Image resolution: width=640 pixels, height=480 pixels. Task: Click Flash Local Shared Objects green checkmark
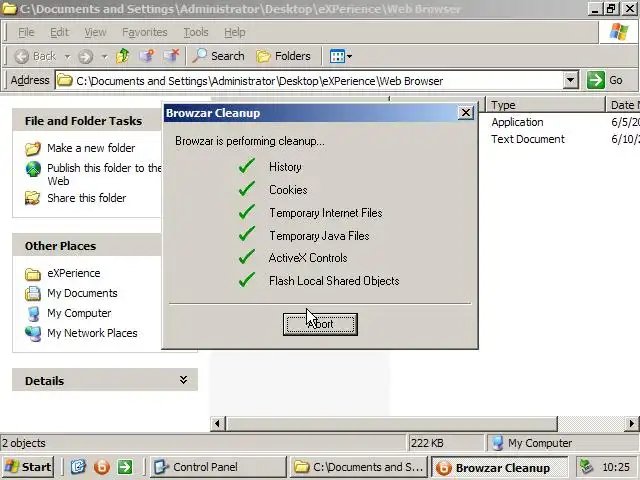pos(247,280)
